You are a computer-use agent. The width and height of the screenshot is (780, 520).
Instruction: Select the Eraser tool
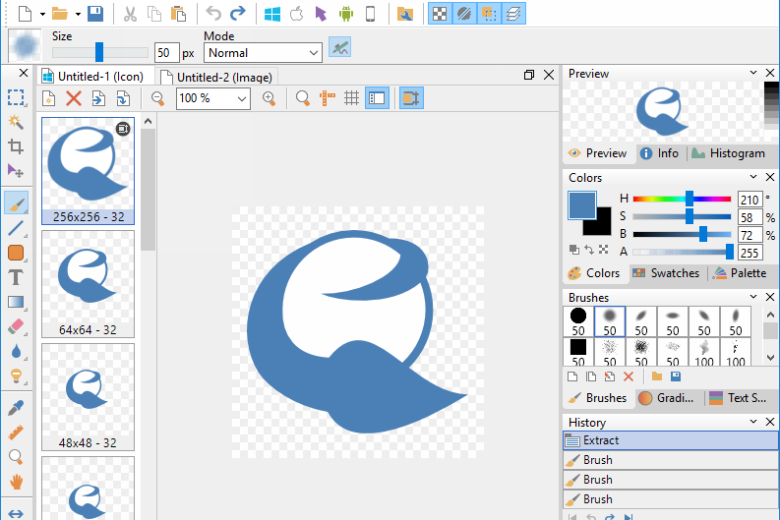click(16, 327)
